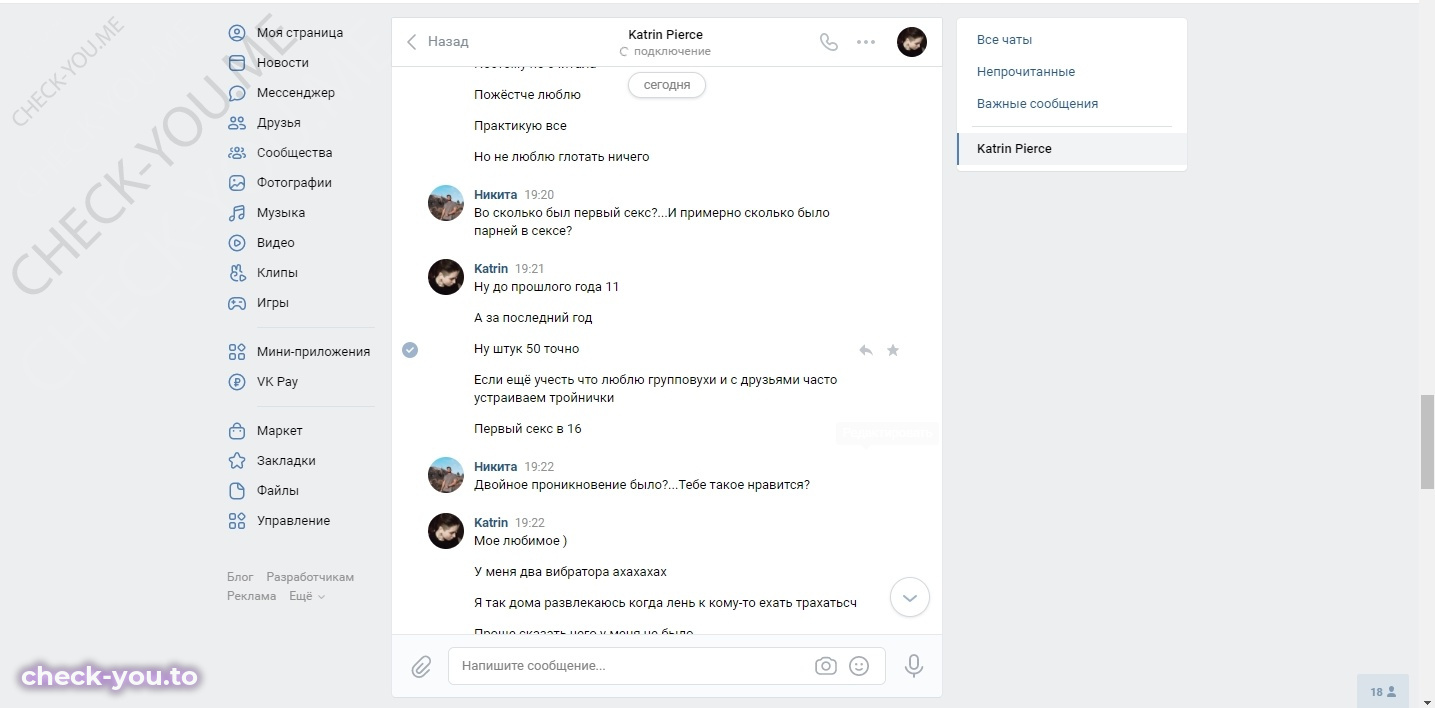
Task: Open Реклама footer link
Action: (252, 596)
